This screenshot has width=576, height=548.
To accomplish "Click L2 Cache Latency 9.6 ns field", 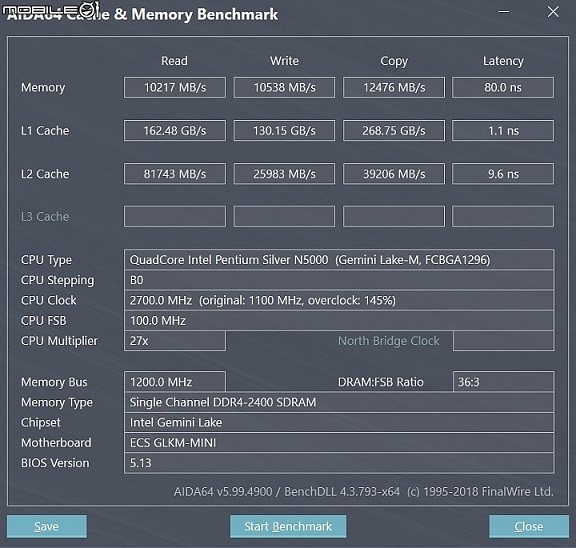I will coord(503,174).
